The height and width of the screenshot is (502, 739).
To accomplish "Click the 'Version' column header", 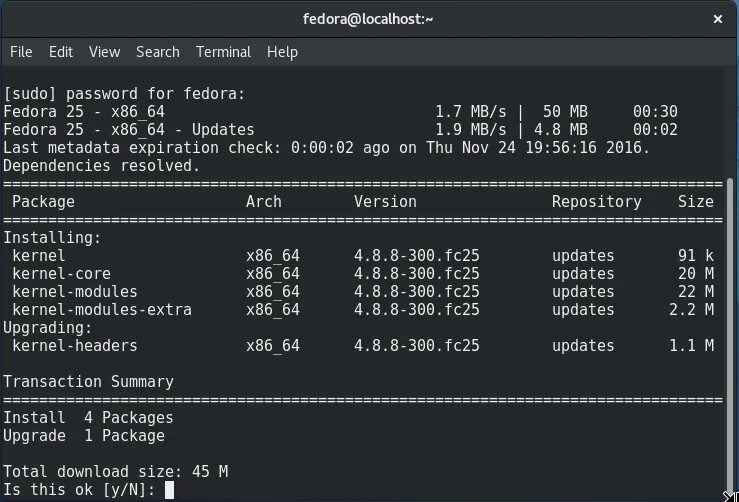I will pyautogui.click(x=386, y=202).
